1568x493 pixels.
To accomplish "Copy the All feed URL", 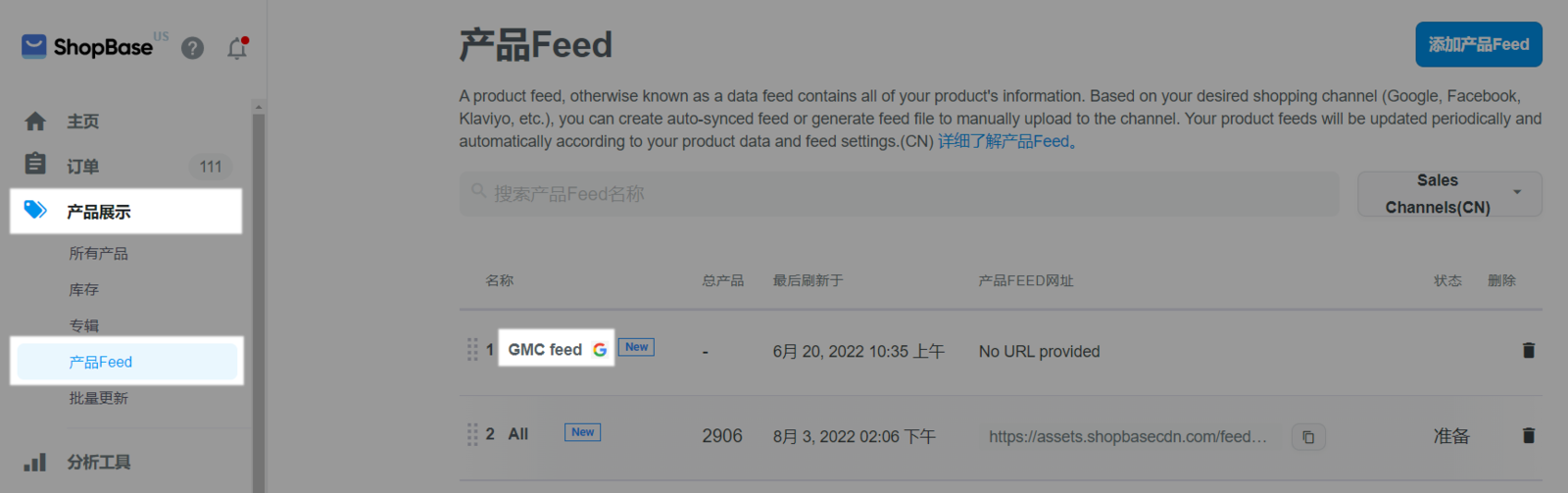I will click(x=1308, y=437).
